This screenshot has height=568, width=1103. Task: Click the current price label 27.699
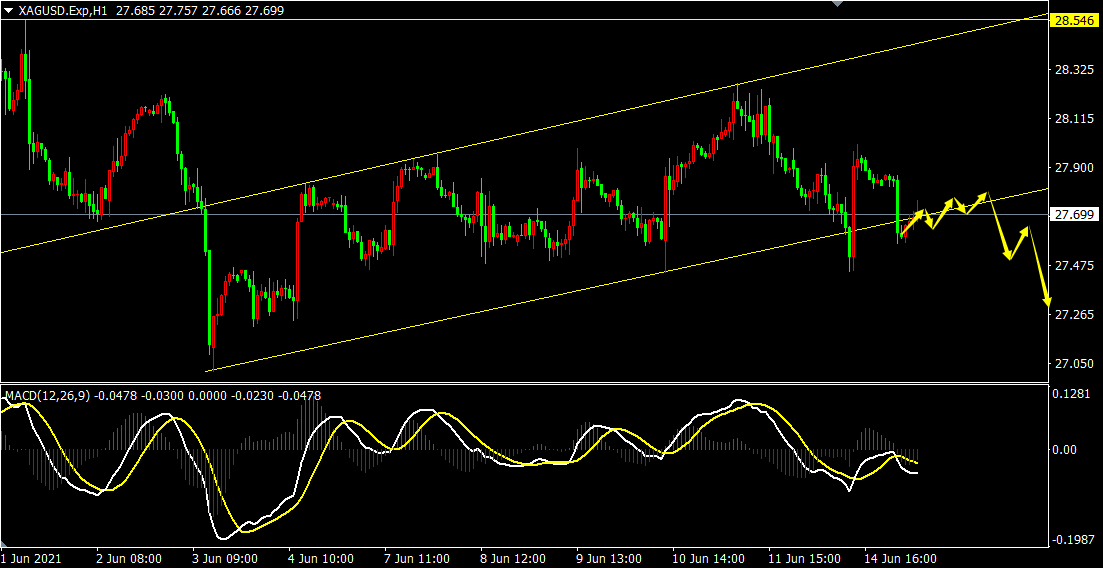[1072, 215]
